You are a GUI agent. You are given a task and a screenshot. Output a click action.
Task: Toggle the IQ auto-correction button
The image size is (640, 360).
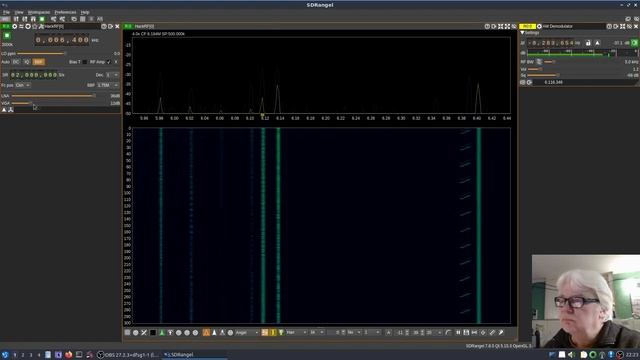(x=27, y=62)
